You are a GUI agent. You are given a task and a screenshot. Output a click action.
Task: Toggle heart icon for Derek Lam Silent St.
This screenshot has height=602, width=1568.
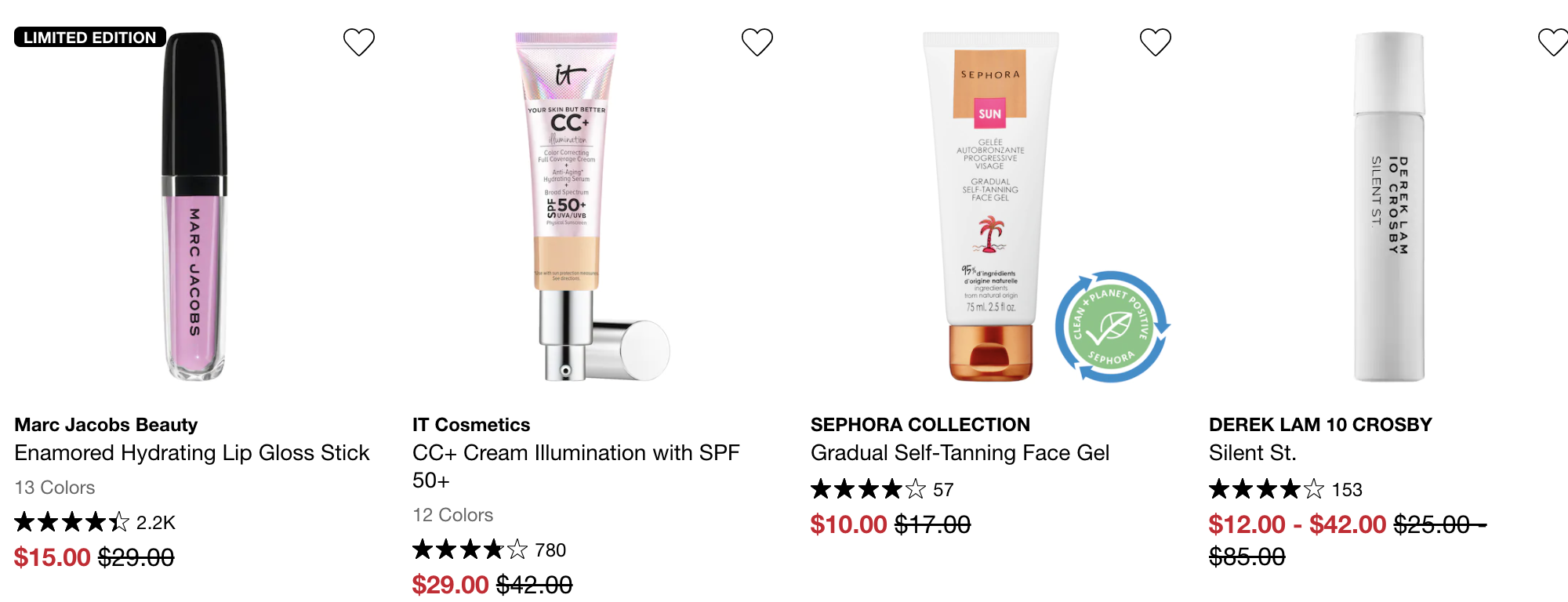1553,42
